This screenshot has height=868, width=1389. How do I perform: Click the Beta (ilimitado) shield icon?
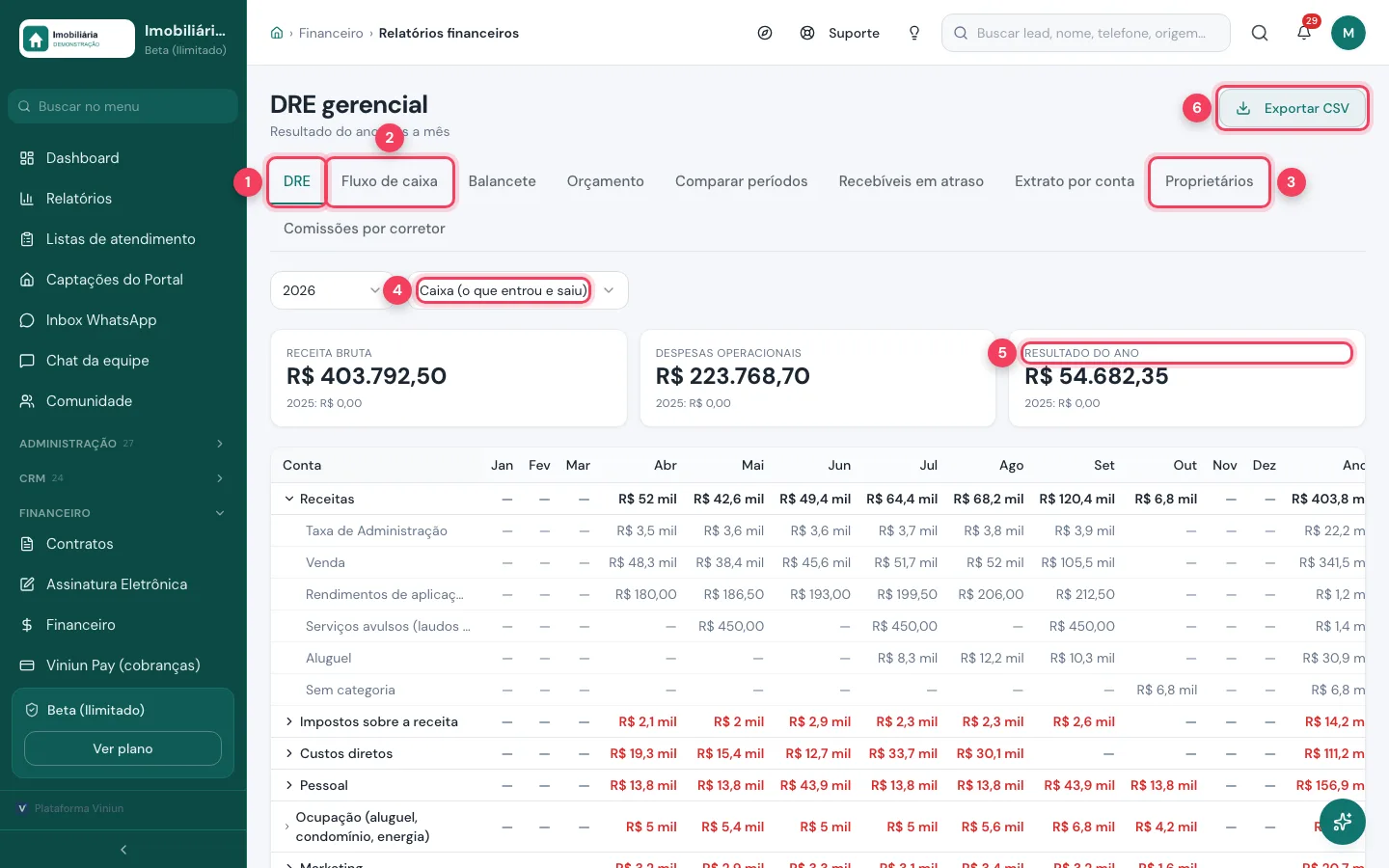click(32, 710)
